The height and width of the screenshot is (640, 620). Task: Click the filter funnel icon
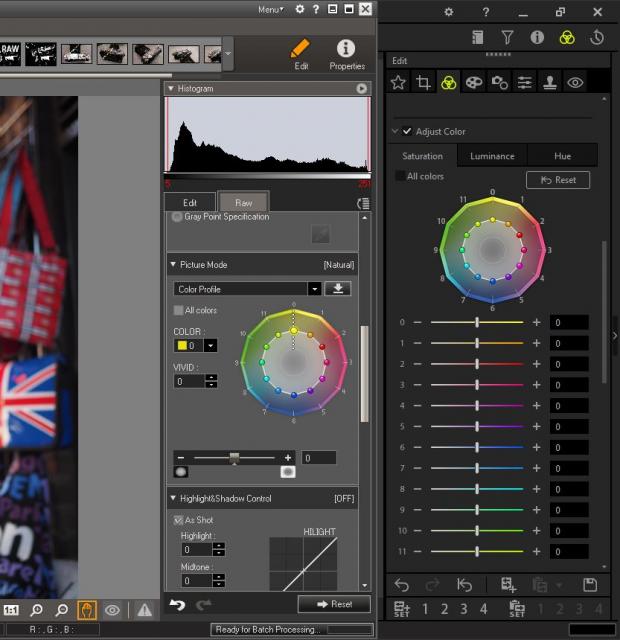pos(507,38)
